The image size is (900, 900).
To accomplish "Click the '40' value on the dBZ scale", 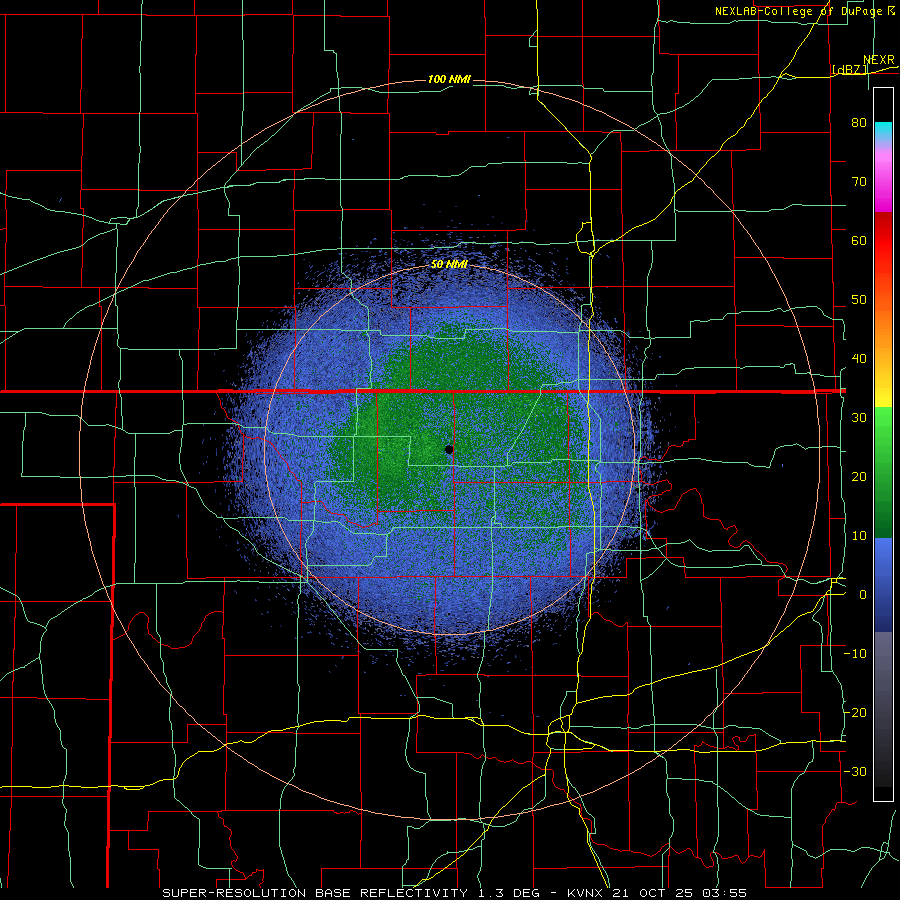I will click(859, 359).
